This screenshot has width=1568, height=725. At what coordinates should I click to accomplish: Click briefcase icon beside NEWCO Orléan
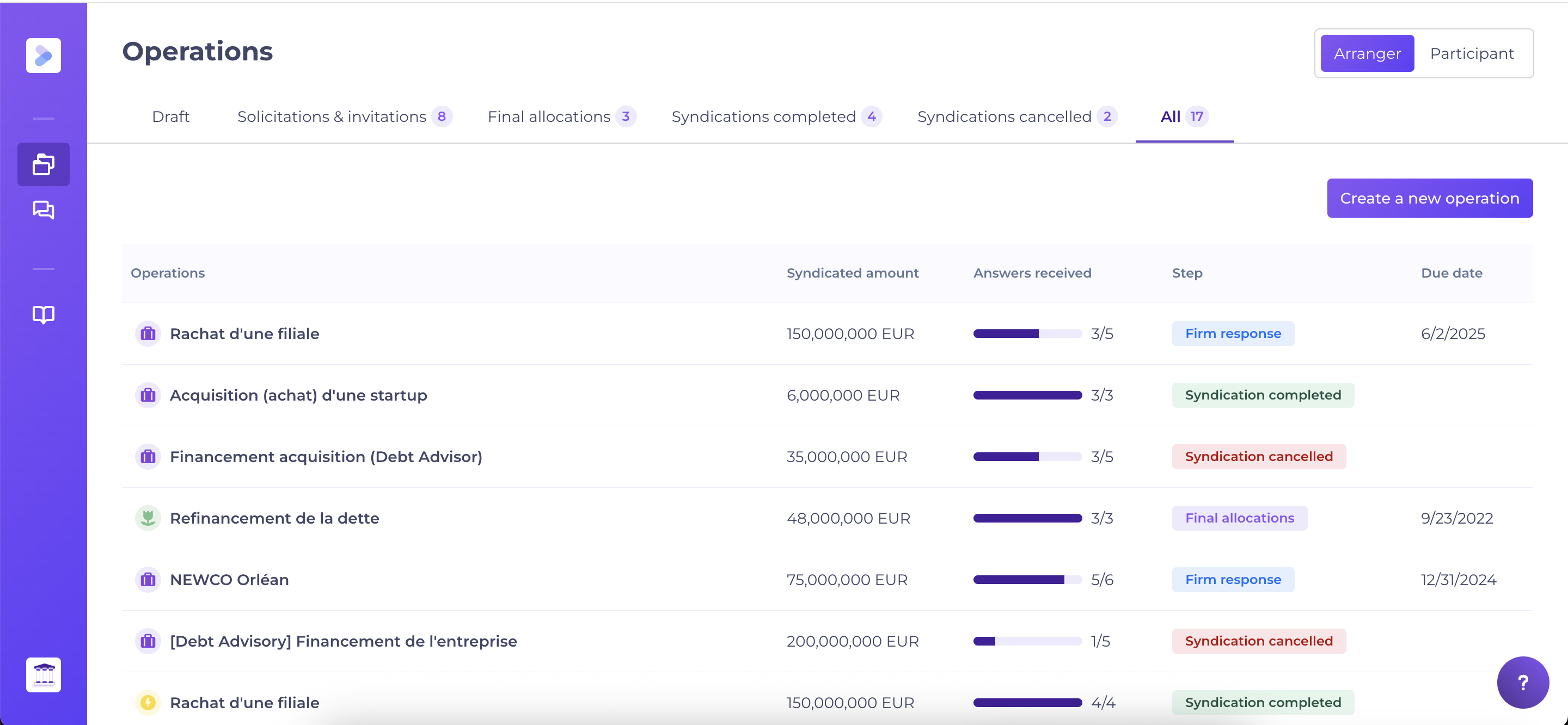(148, 580)
